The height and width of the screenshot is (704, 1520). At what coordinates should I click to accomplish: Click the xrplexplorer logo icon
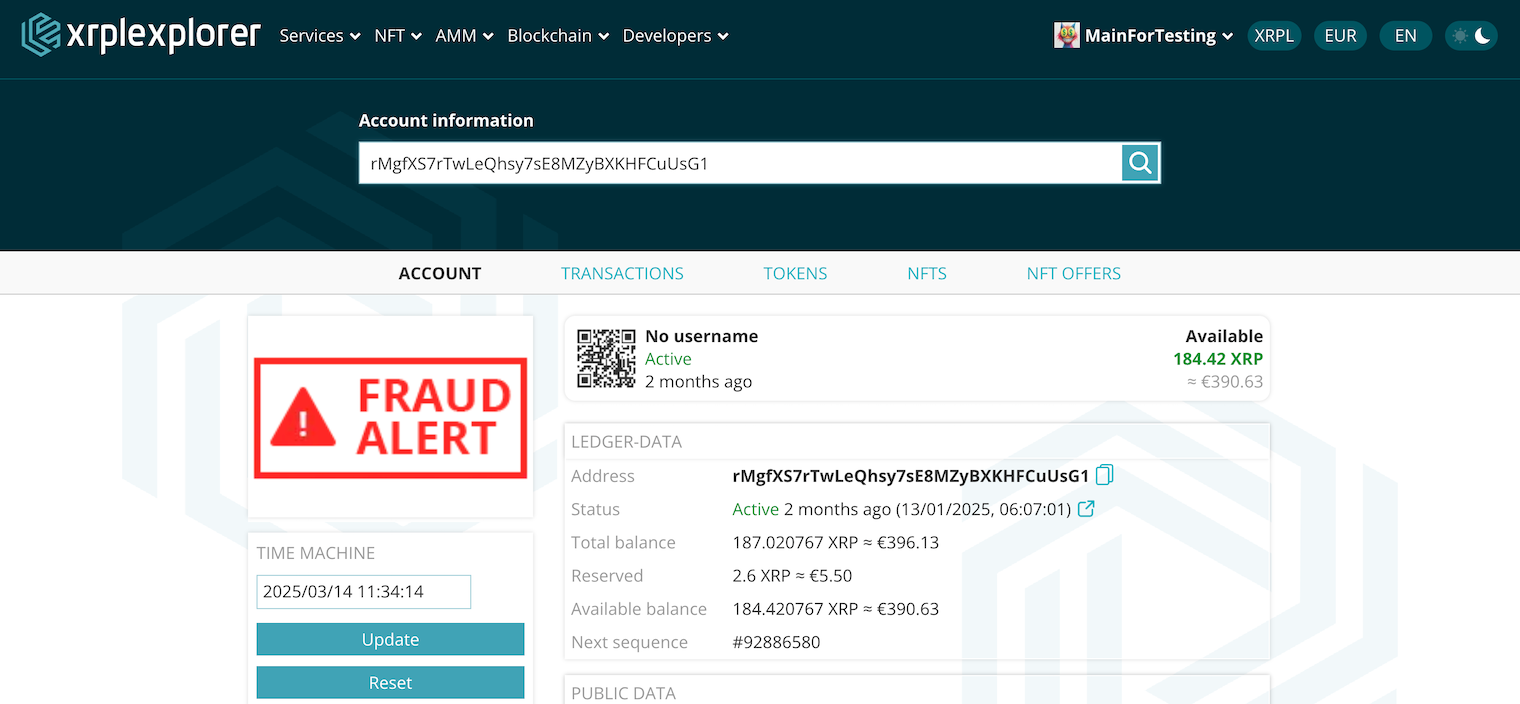(x=42, y=35)
